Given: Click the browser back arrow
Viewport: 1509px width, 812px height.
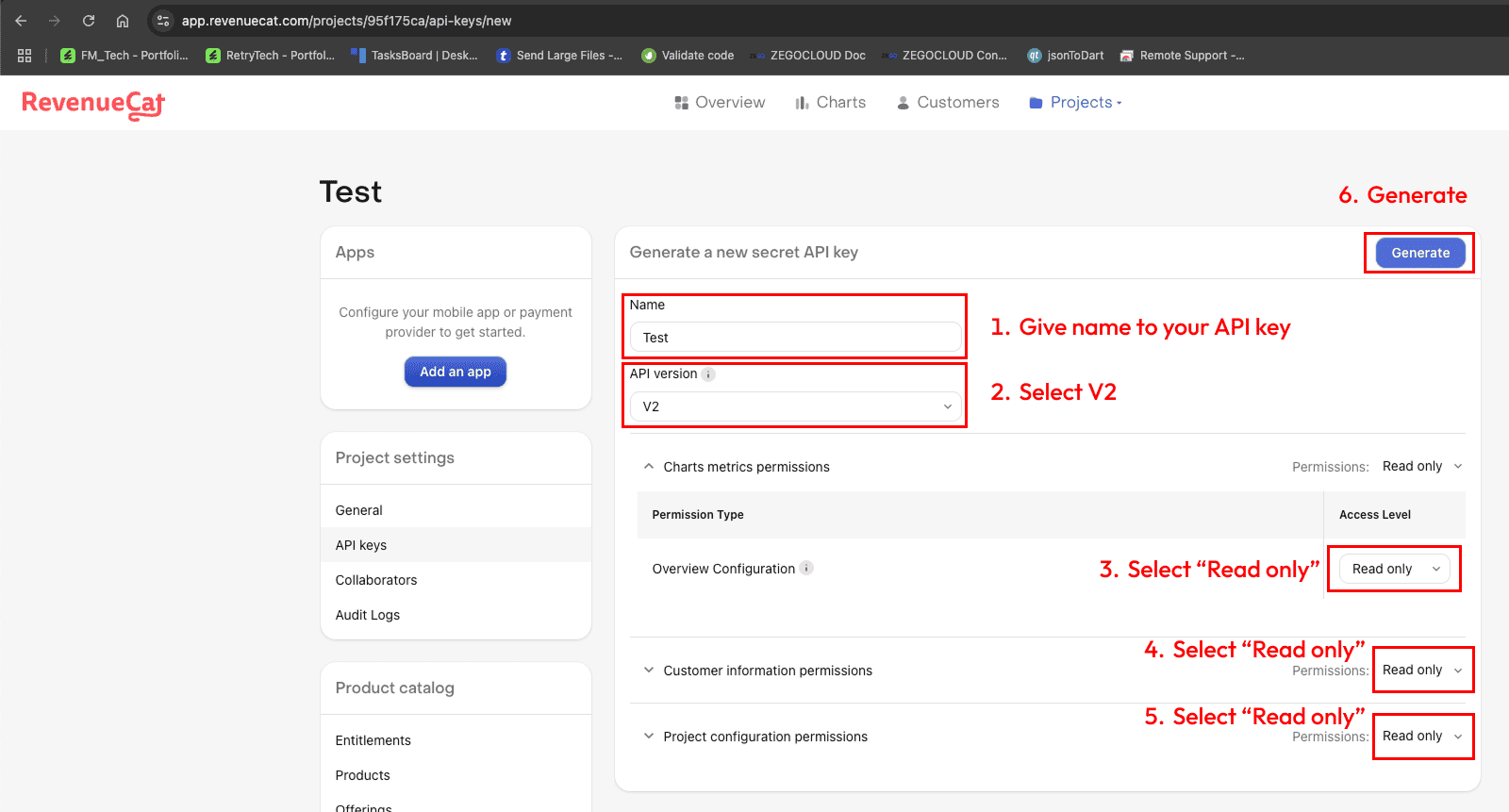Looking at the screenshot, I should tap(21, 21).
